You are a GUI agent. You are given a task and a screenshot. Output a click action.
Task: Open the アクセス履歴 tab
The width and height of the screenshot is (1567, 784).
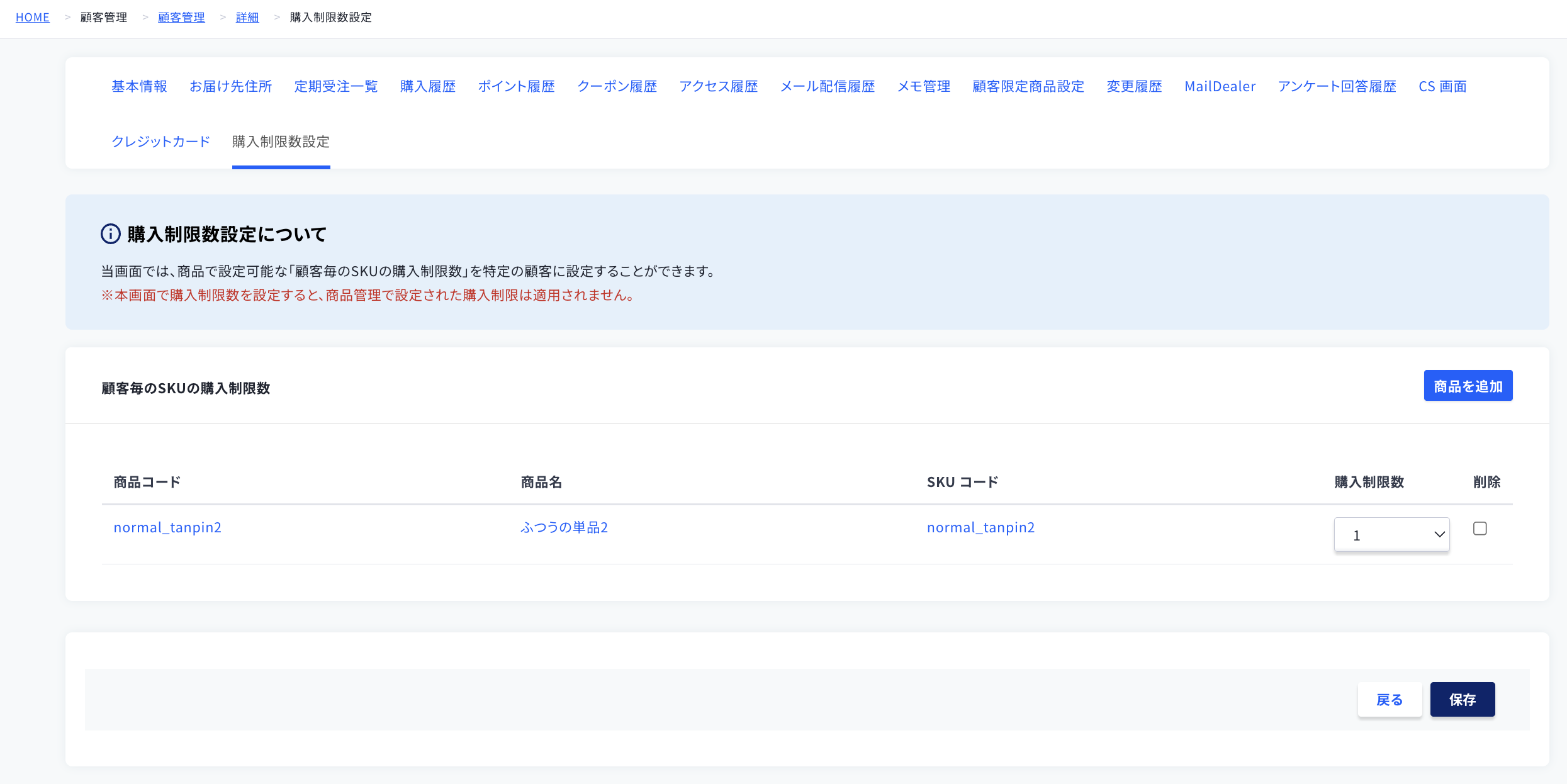click(719, 86)
